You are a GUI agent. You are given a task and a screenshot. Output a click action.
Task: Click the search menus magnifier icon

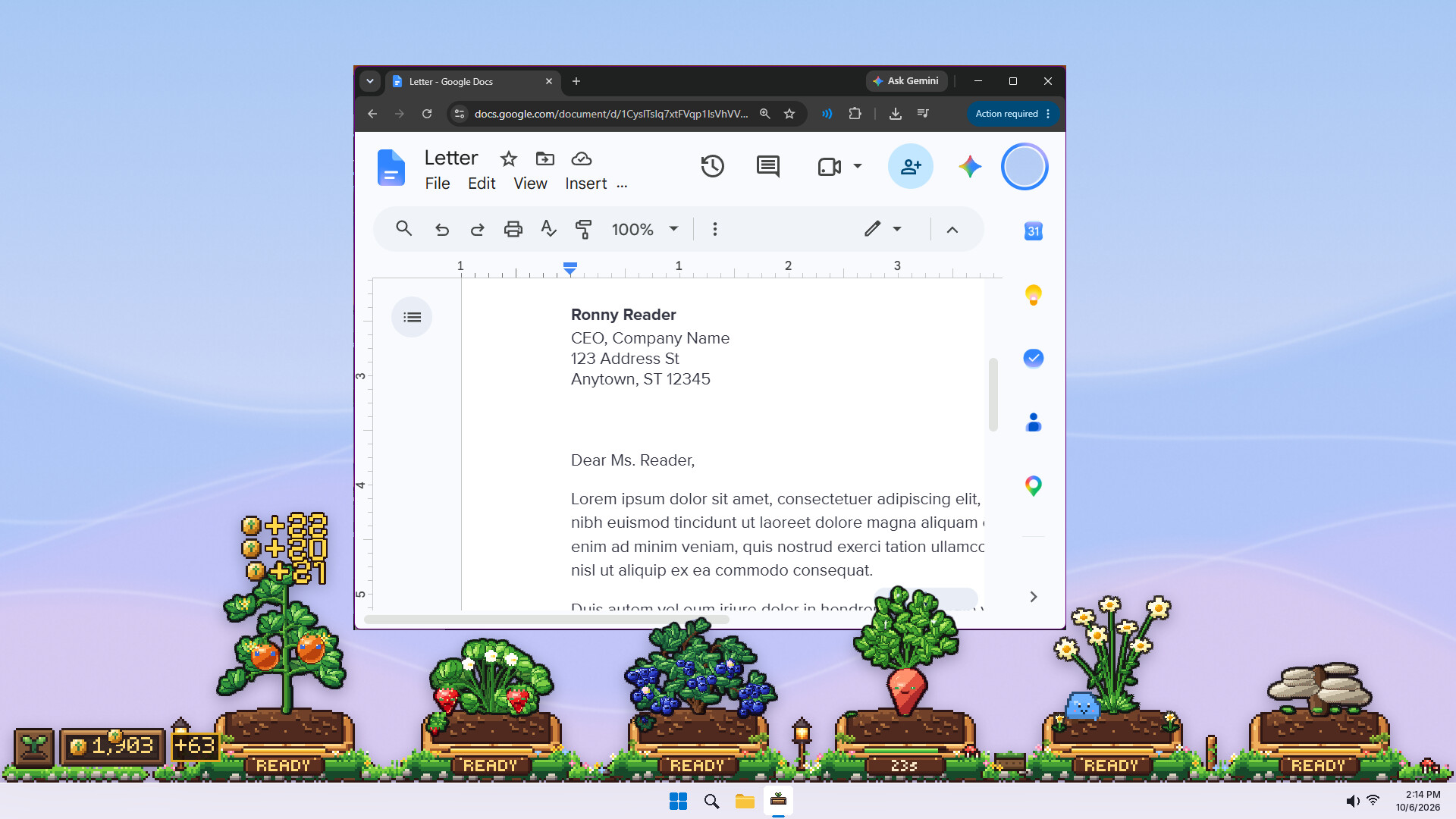[x=403, y=228]
